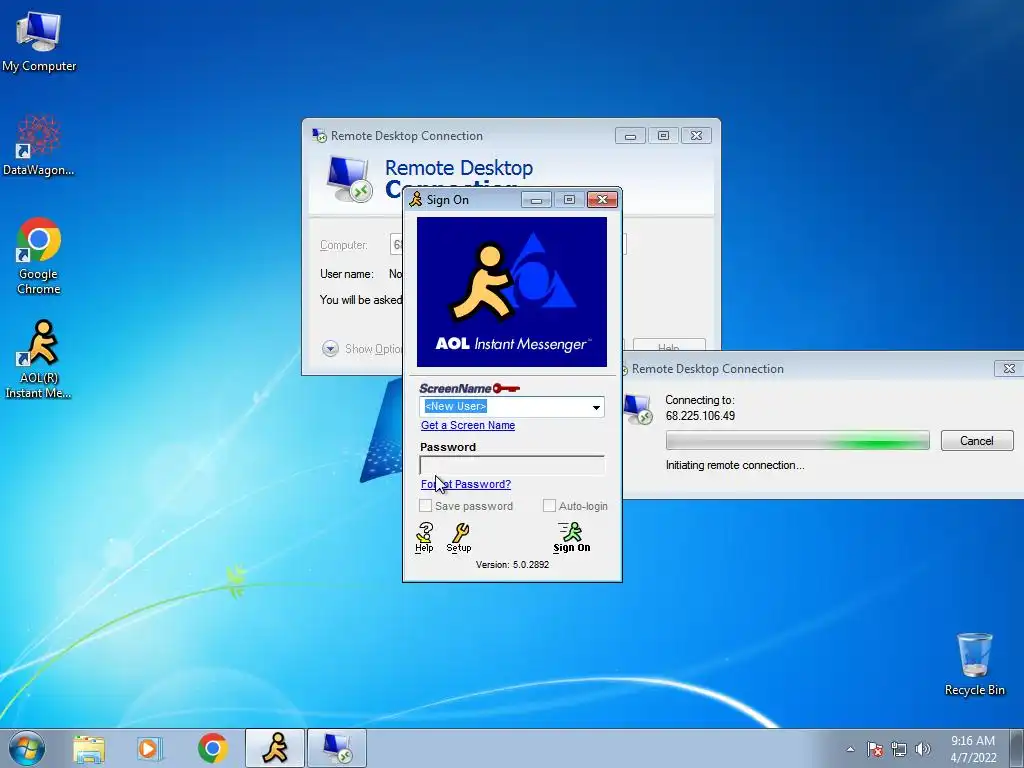Click the connection progress bar

797,441
